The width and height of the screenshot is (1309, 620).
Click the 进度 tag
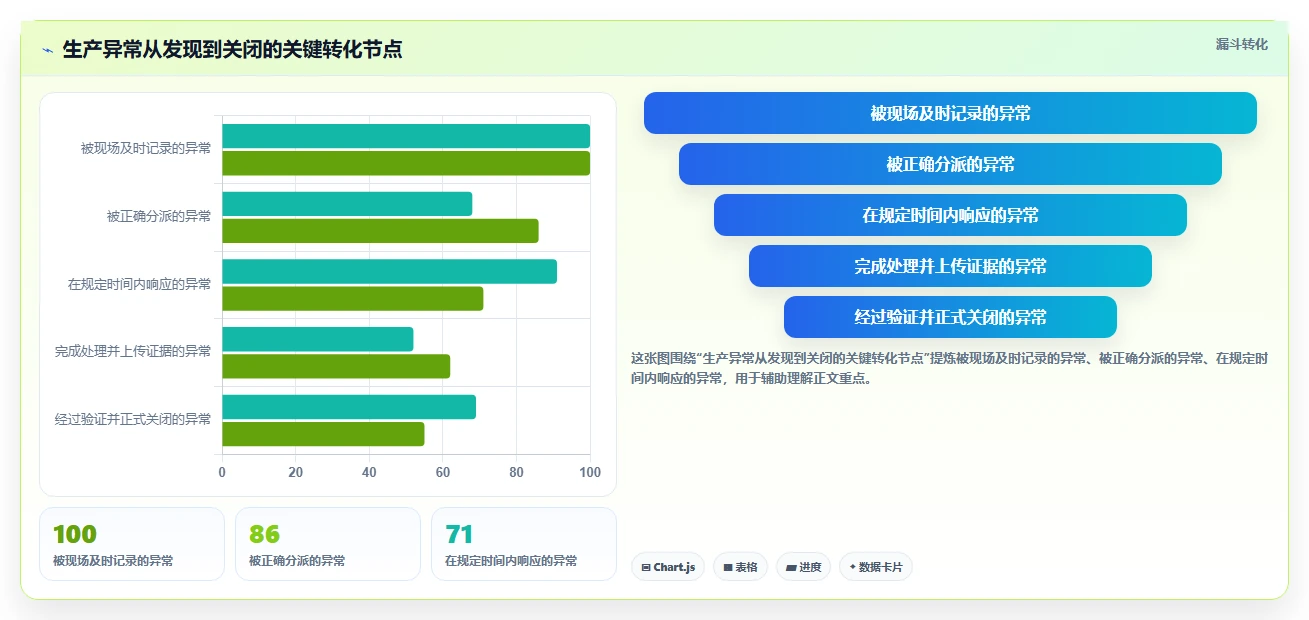(x=804, y=567)
